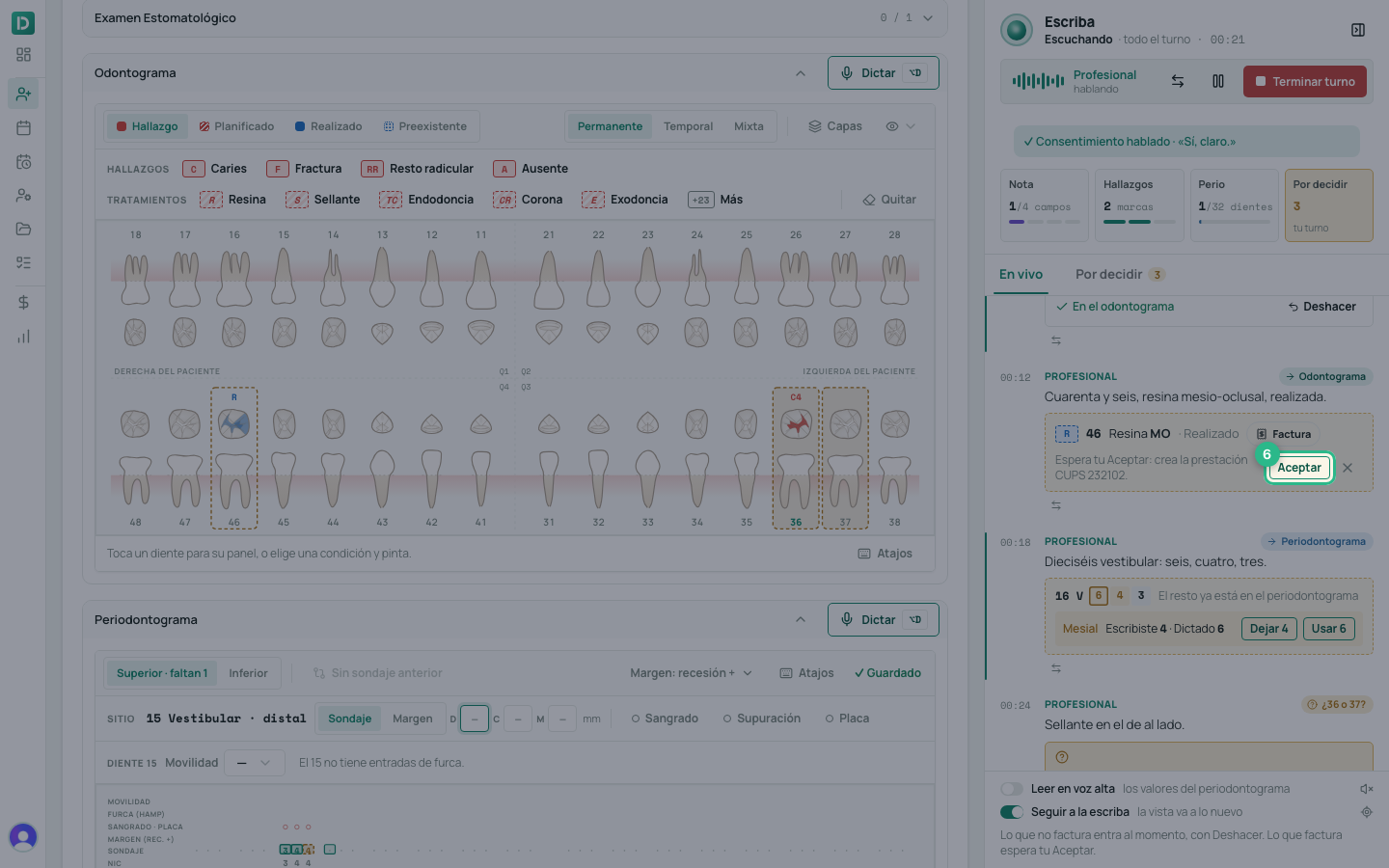Open the Capas layers control
Screen dimensions: 1389x868
(835, 126)
